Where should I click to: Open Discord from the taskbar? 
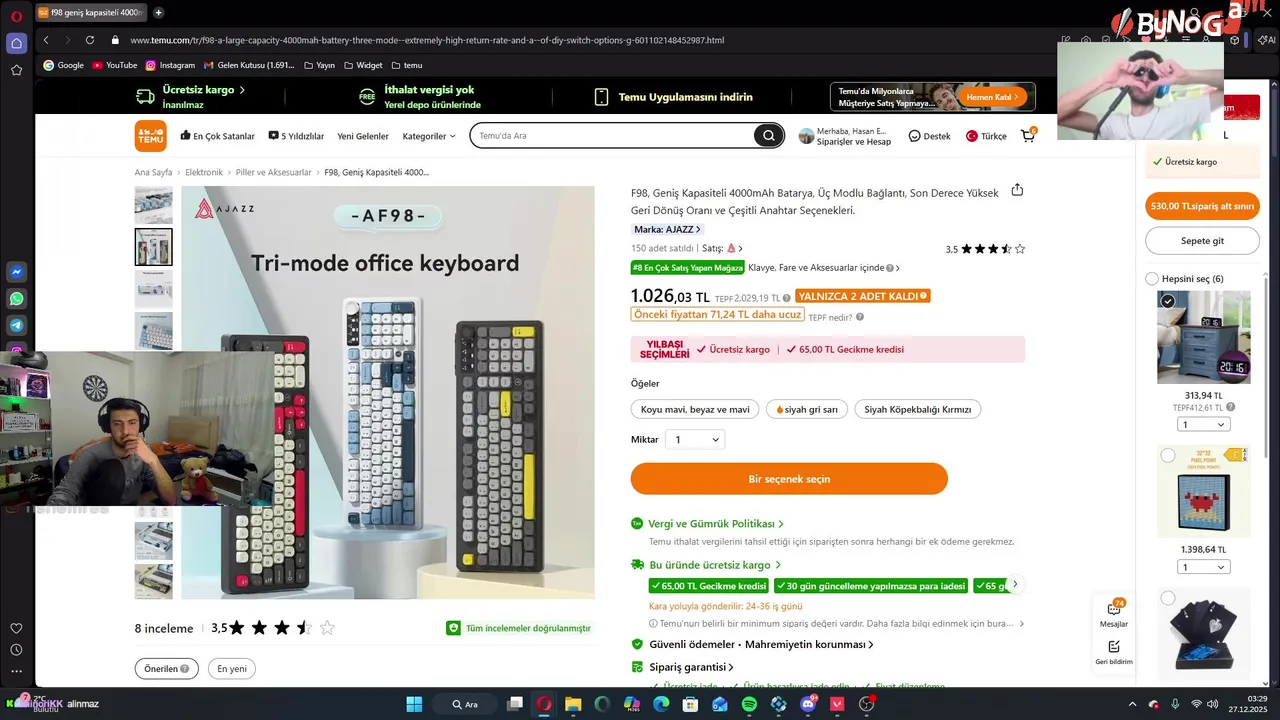(808, 704)
